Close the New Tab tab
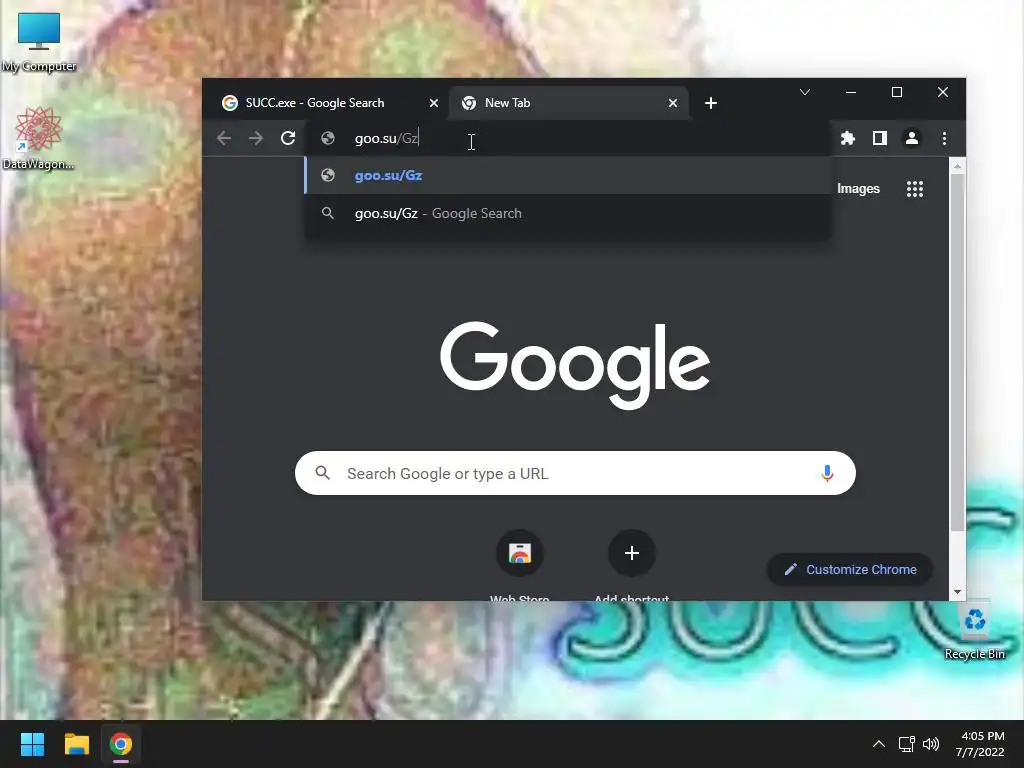The height and width of the screenshot is (768, 1024). pos(673,103)
